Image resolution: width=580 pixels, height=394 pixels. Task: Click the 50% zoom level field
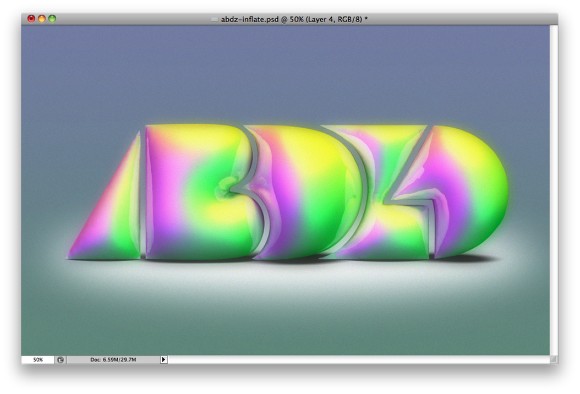(x=38, y=360)
